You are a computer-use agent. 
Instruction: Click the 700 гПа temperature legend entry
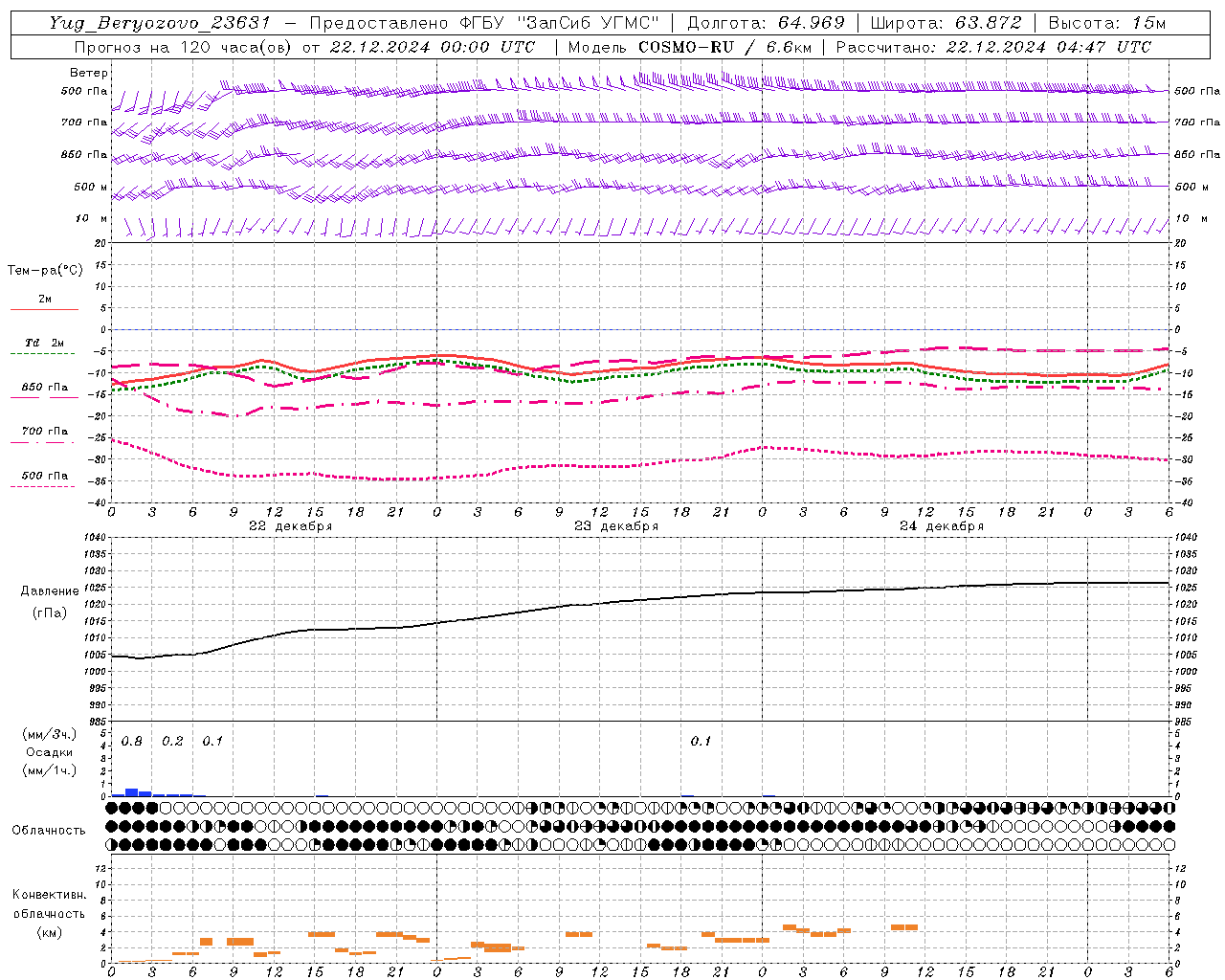point(44,432)
